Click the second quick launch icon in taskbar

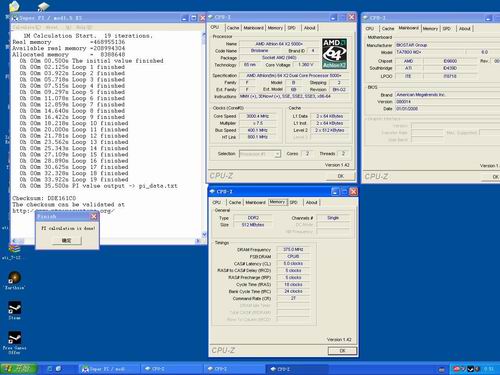58,369
